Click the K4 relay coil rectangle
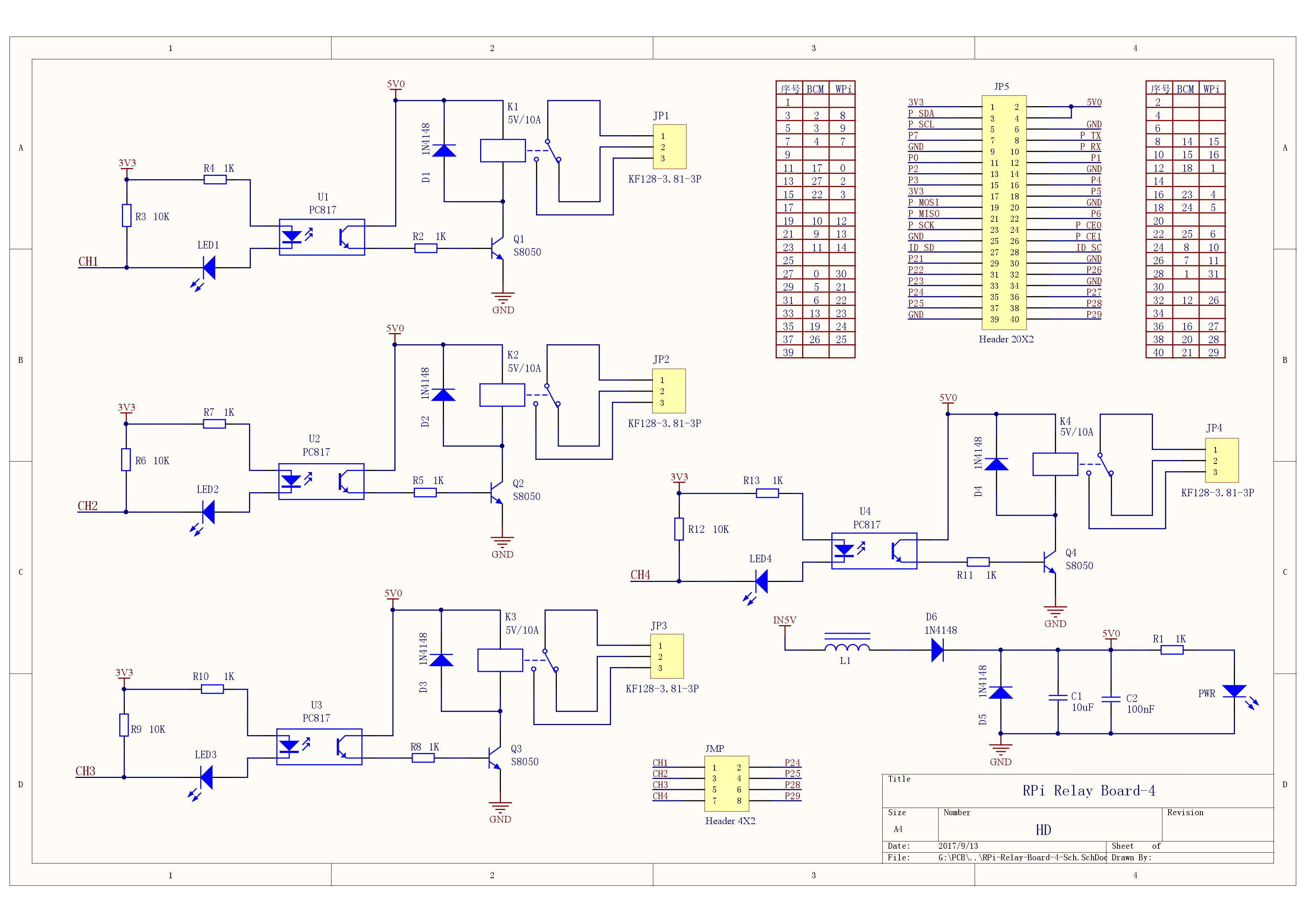 point(1055,464)
